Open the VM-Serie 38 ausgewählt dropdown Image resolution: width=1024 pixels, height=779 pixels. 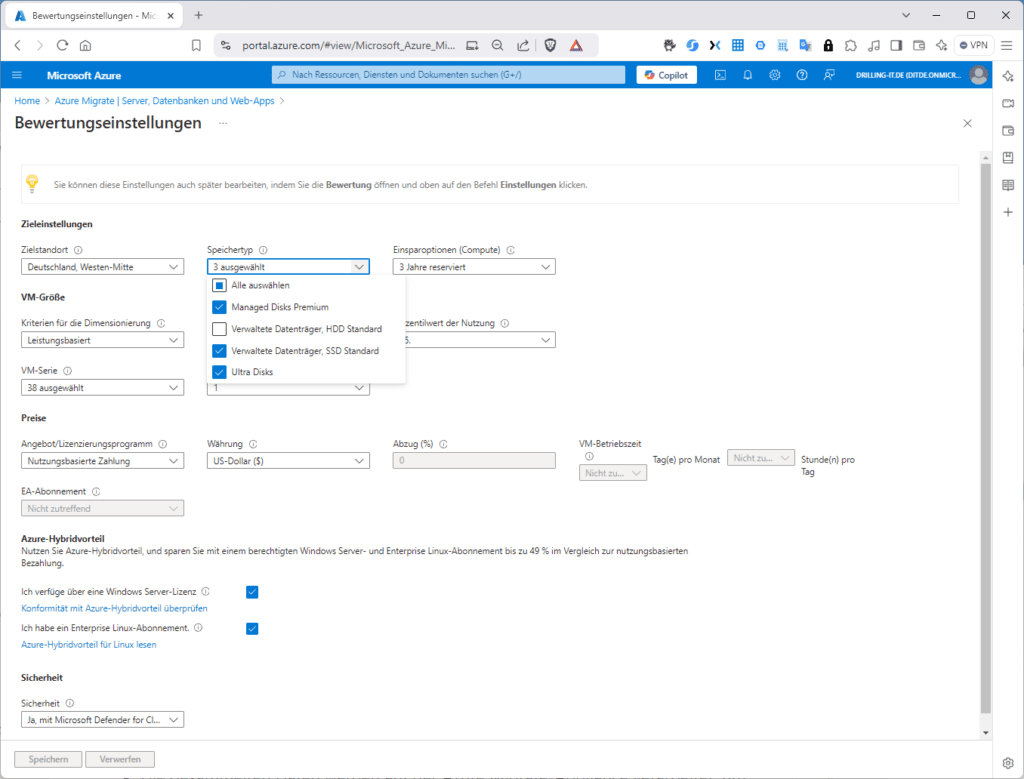click(x=103, y=388)
